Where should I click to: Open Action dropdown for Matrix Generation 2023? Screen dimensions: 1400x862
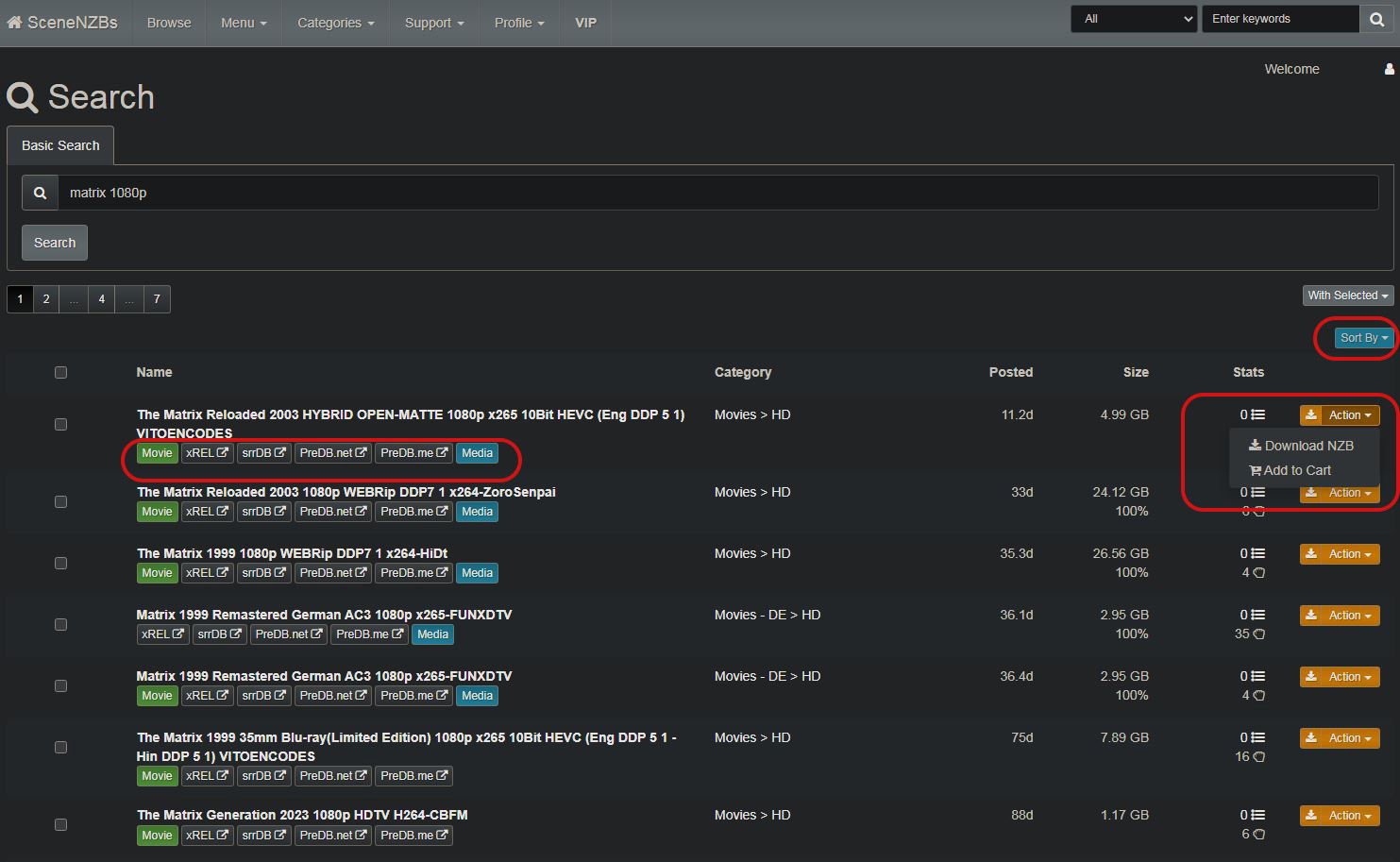1351,816
